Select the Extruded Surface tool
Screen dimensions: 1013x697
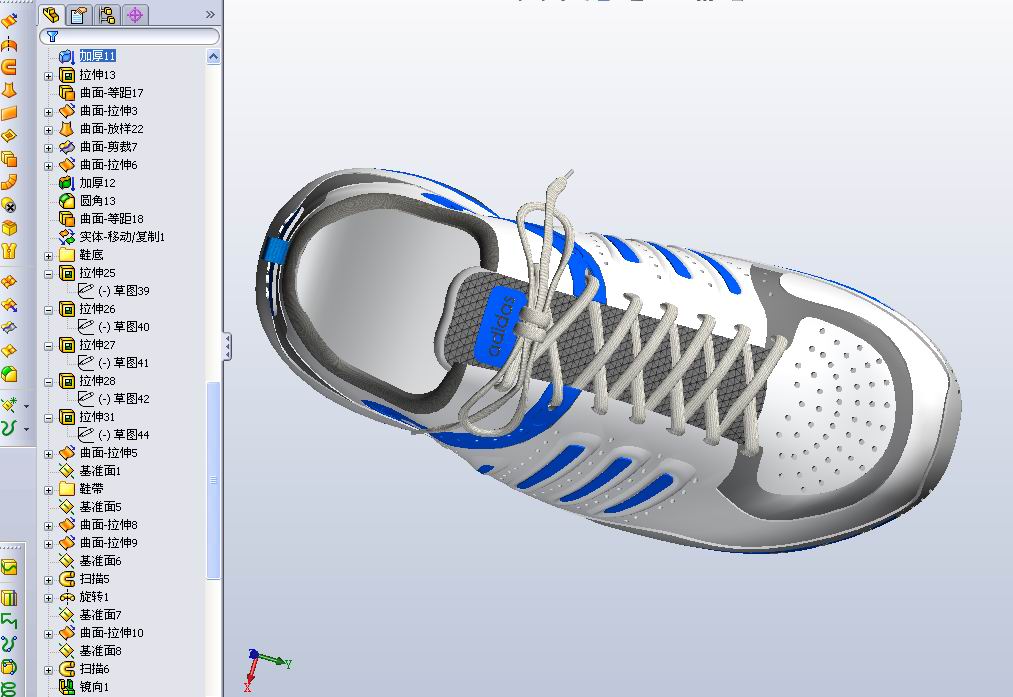click(9, 21)
